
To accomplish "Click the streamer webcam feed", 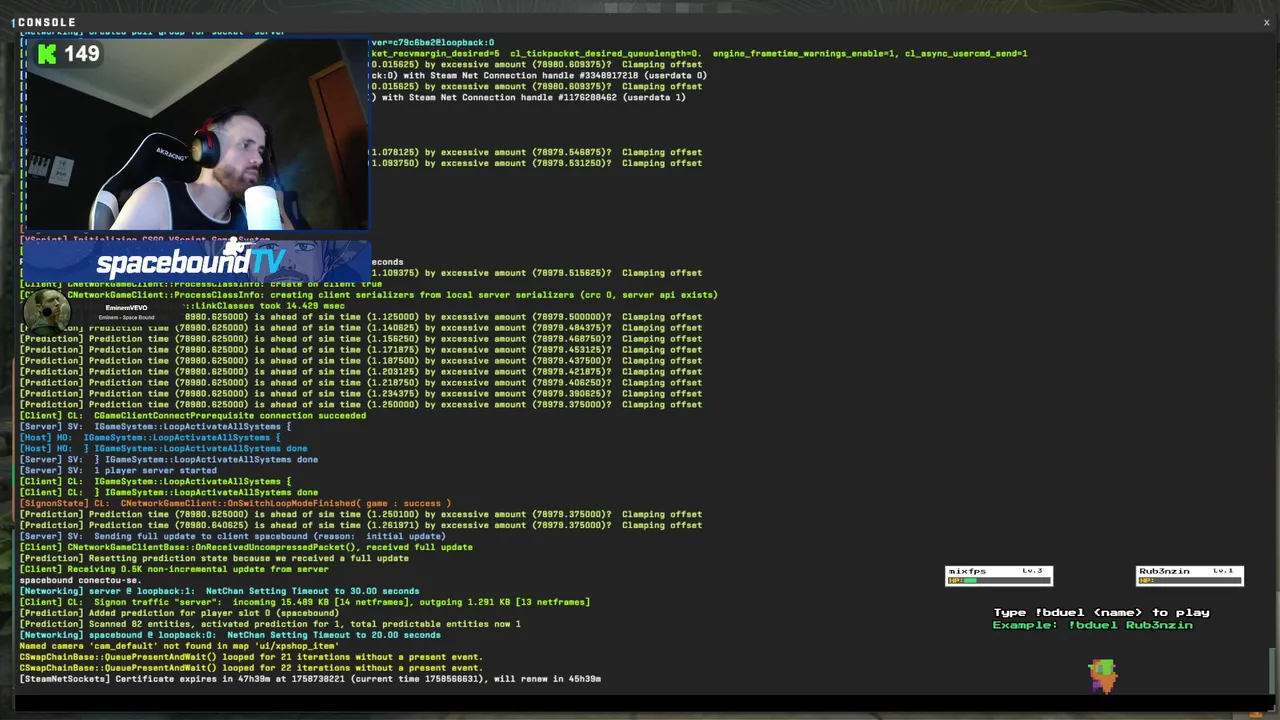I will [x=197, y=135].
